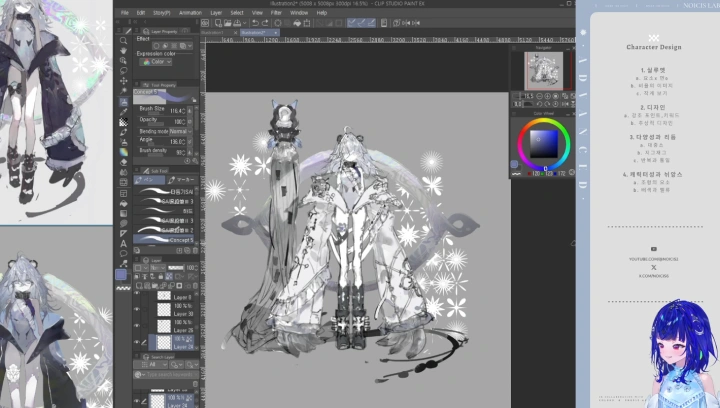Open the layer blend mode dropdown in Layer panel
Screen dimensions: 720x408
157,268
